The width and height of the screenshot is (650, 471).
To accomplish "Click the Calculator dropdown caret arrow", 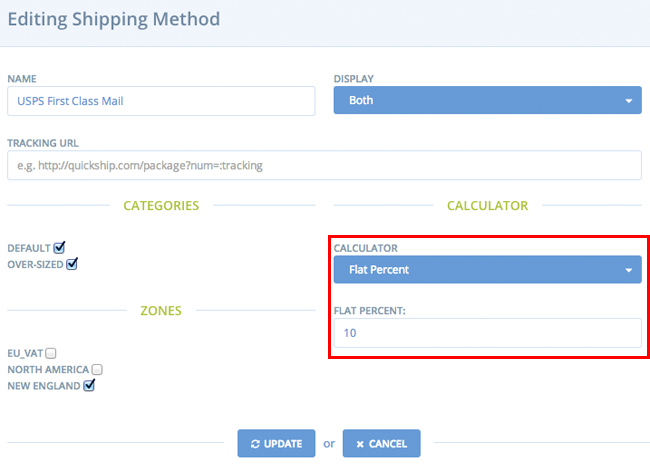I will (x=628, y=270).
